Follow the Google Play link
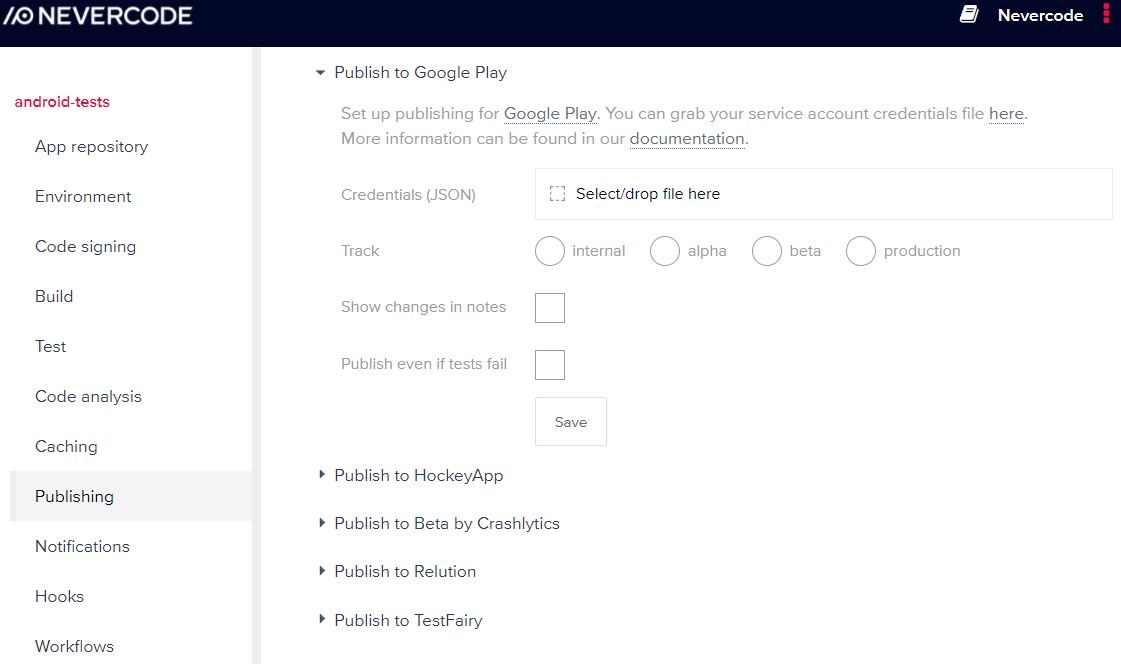The height and width of the screenshot is (664, 1121). coord(550,114)
